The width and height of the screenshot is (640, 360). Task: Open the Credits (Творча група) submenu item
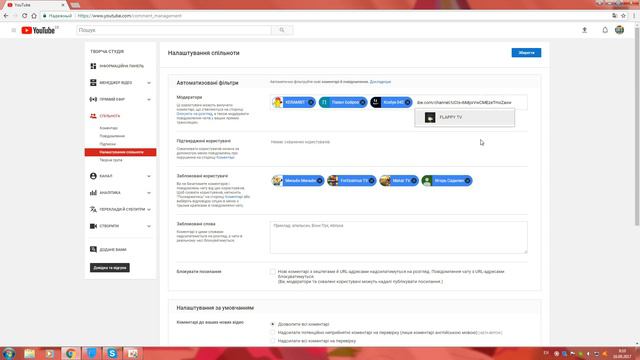tap(111, 160)
